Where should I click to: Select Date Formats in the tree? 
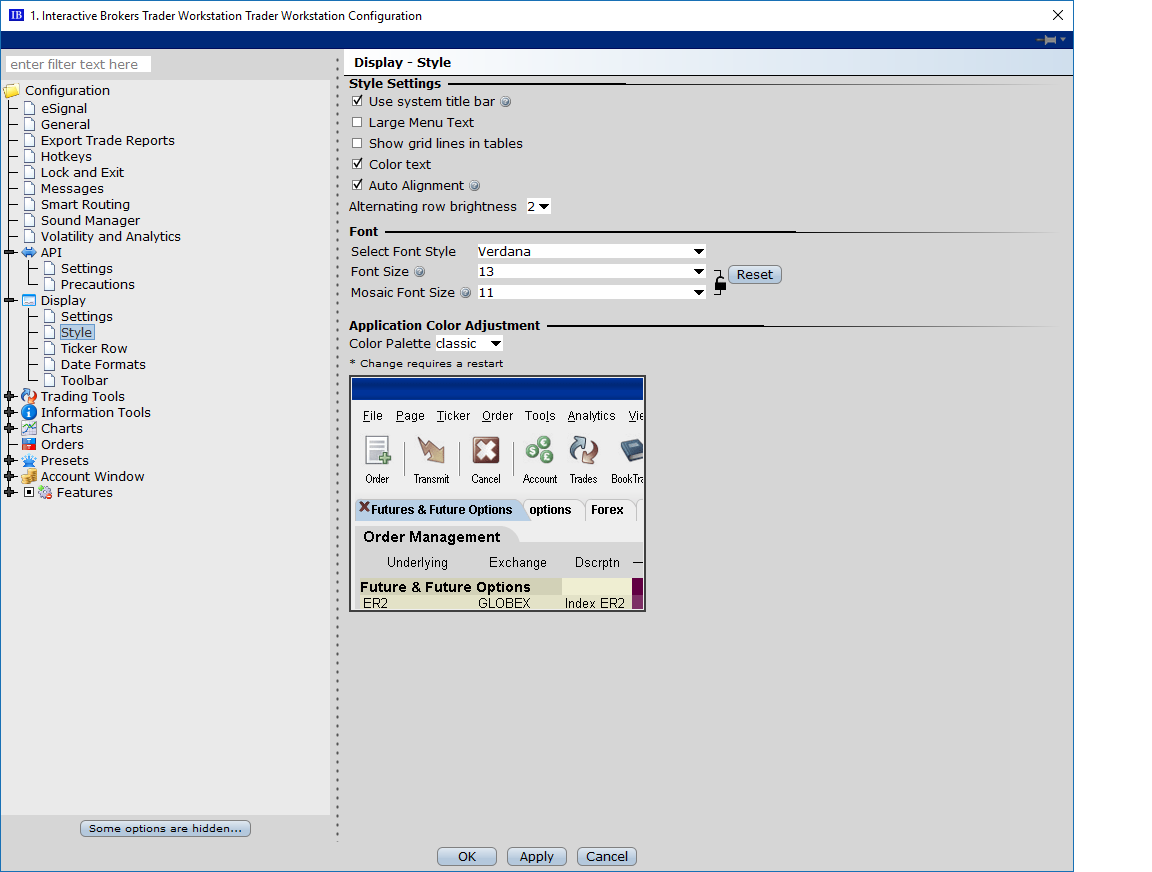[x=103, y=365]
